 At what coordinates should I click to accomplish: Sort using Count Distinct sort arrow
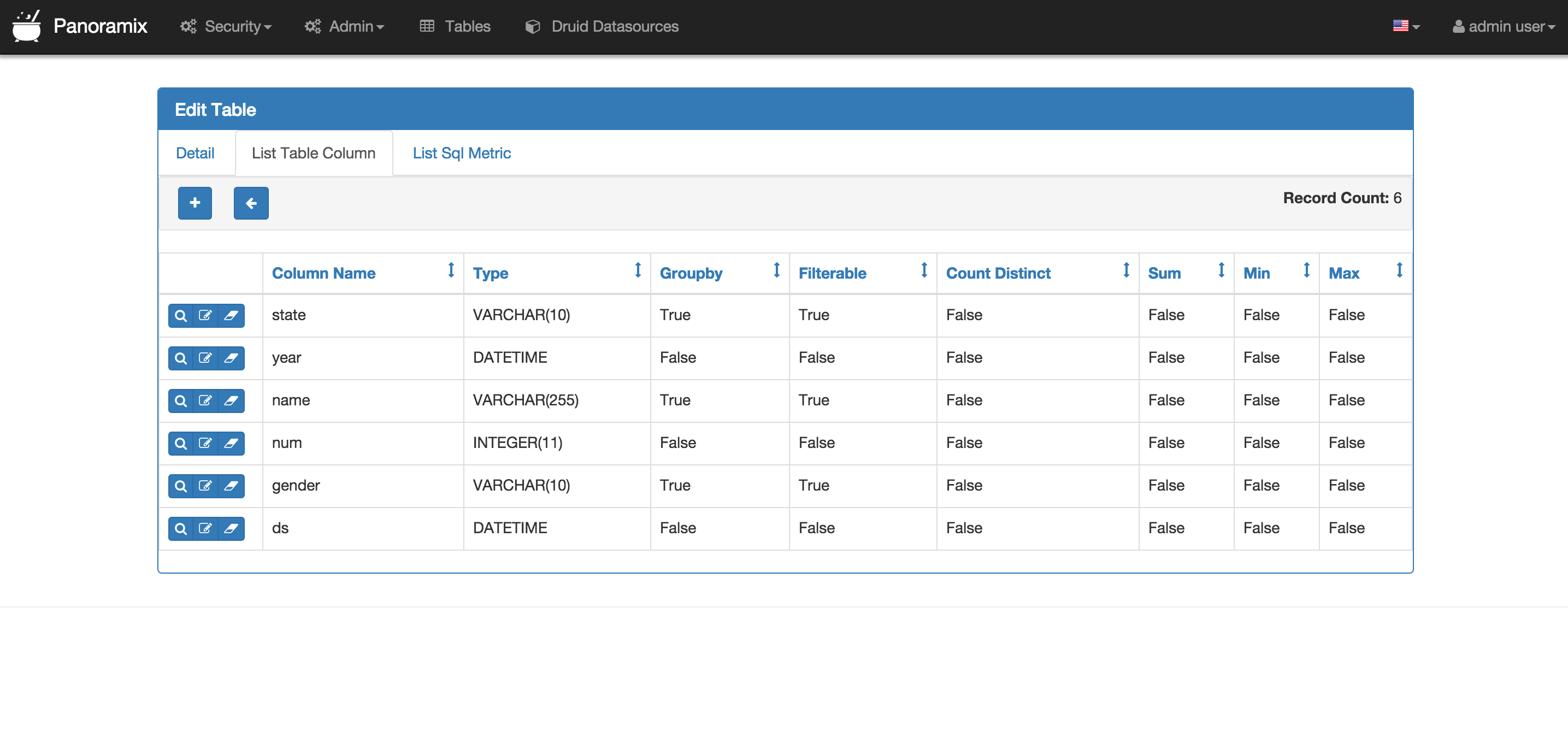1126,270
